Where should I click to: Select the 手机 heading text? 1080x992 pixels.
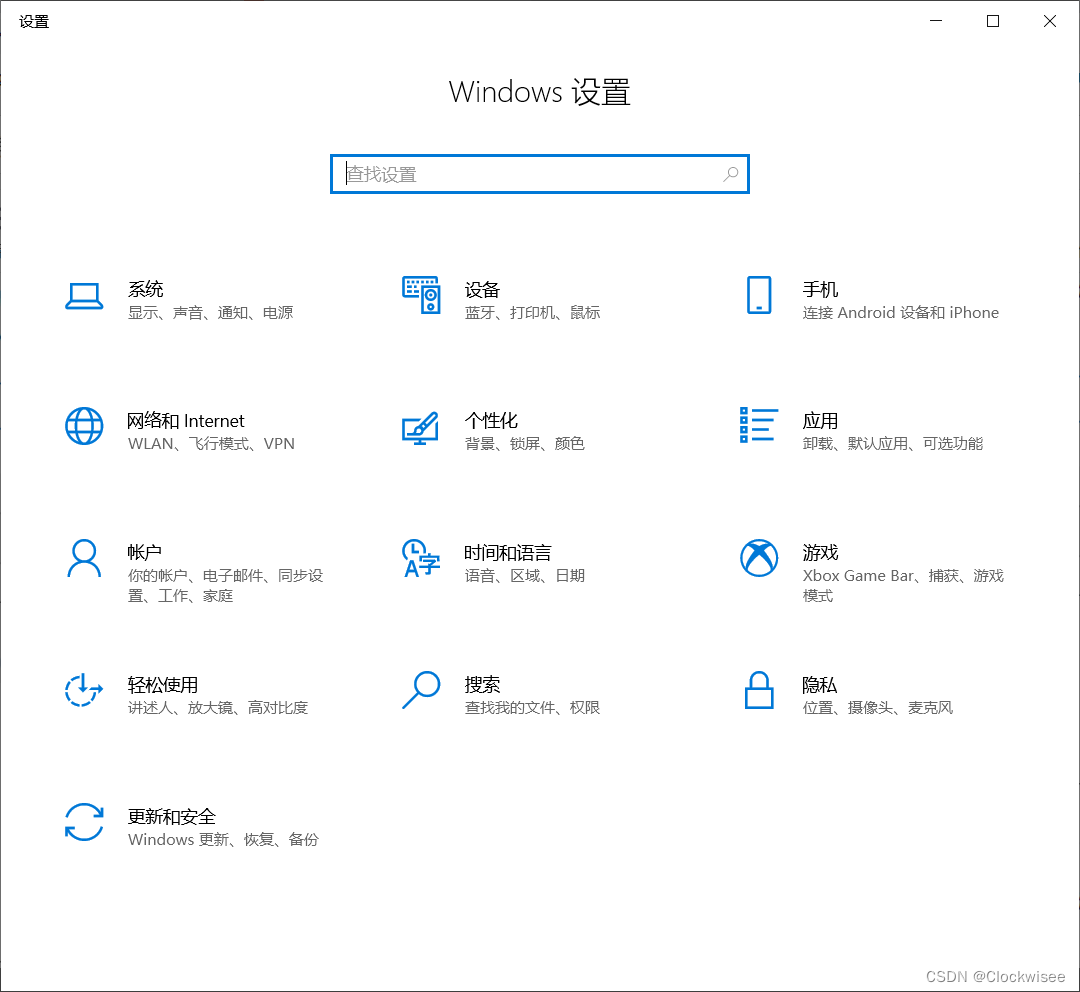click(x=820, y=289)
